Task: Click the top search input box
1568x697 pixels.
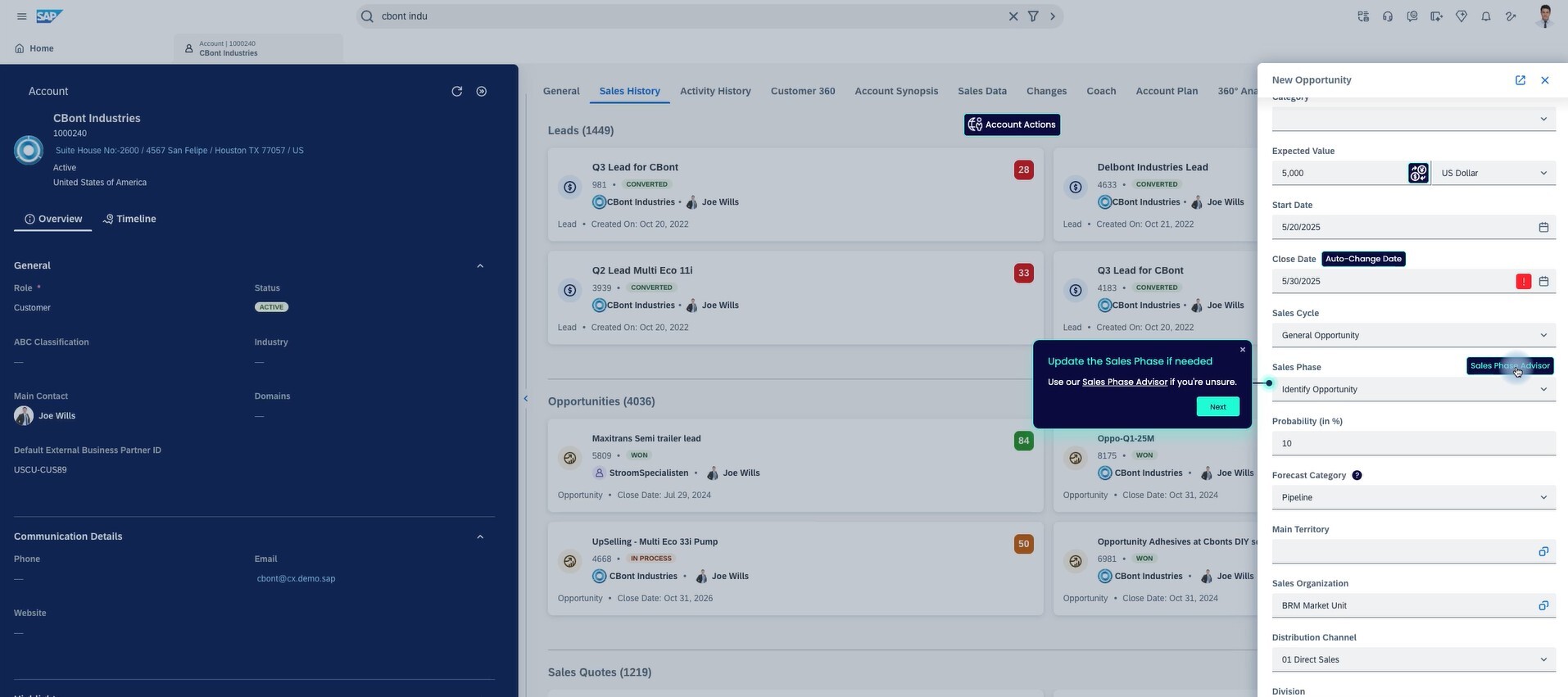Action: point(692,16)
